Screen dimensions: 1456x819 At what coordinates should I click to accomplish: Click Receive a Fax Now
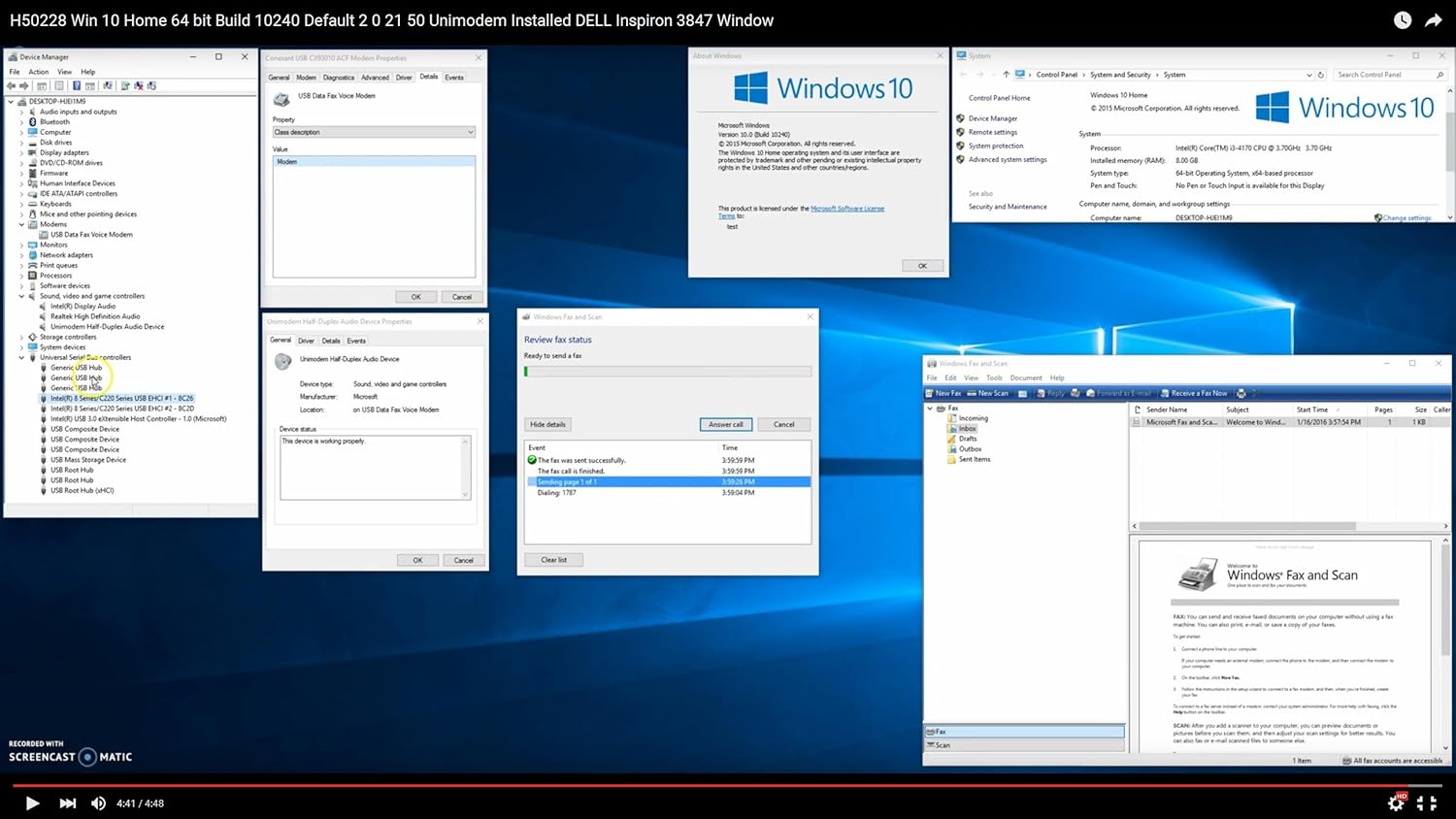(1199, 393)
